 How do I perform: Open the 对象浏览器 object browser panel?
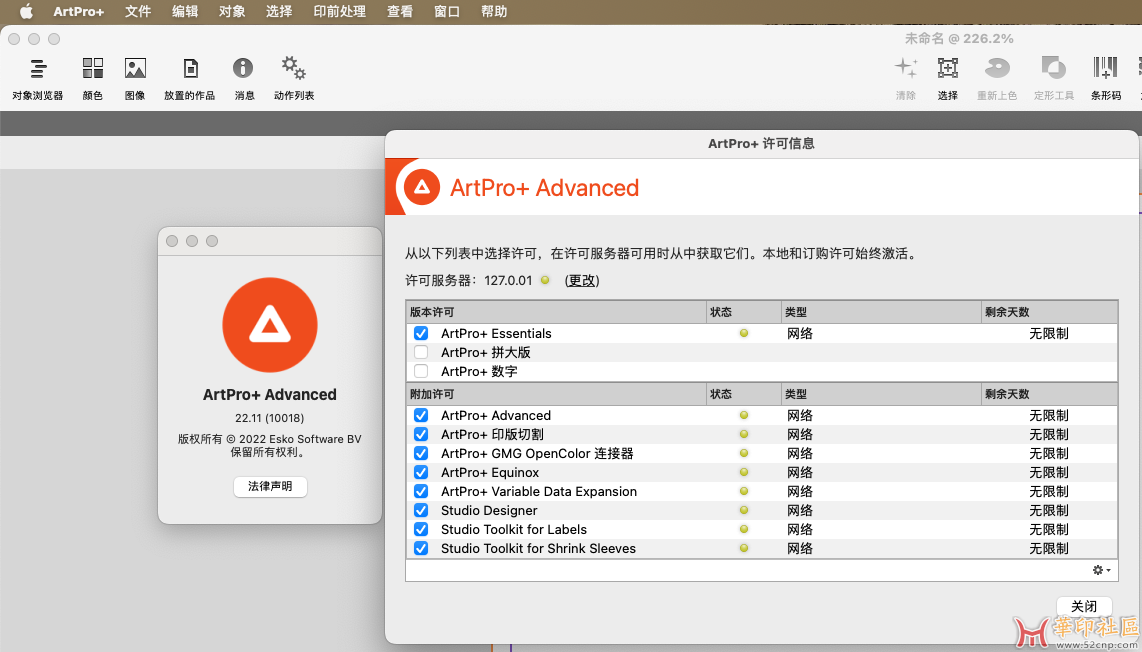click(38, 79)
